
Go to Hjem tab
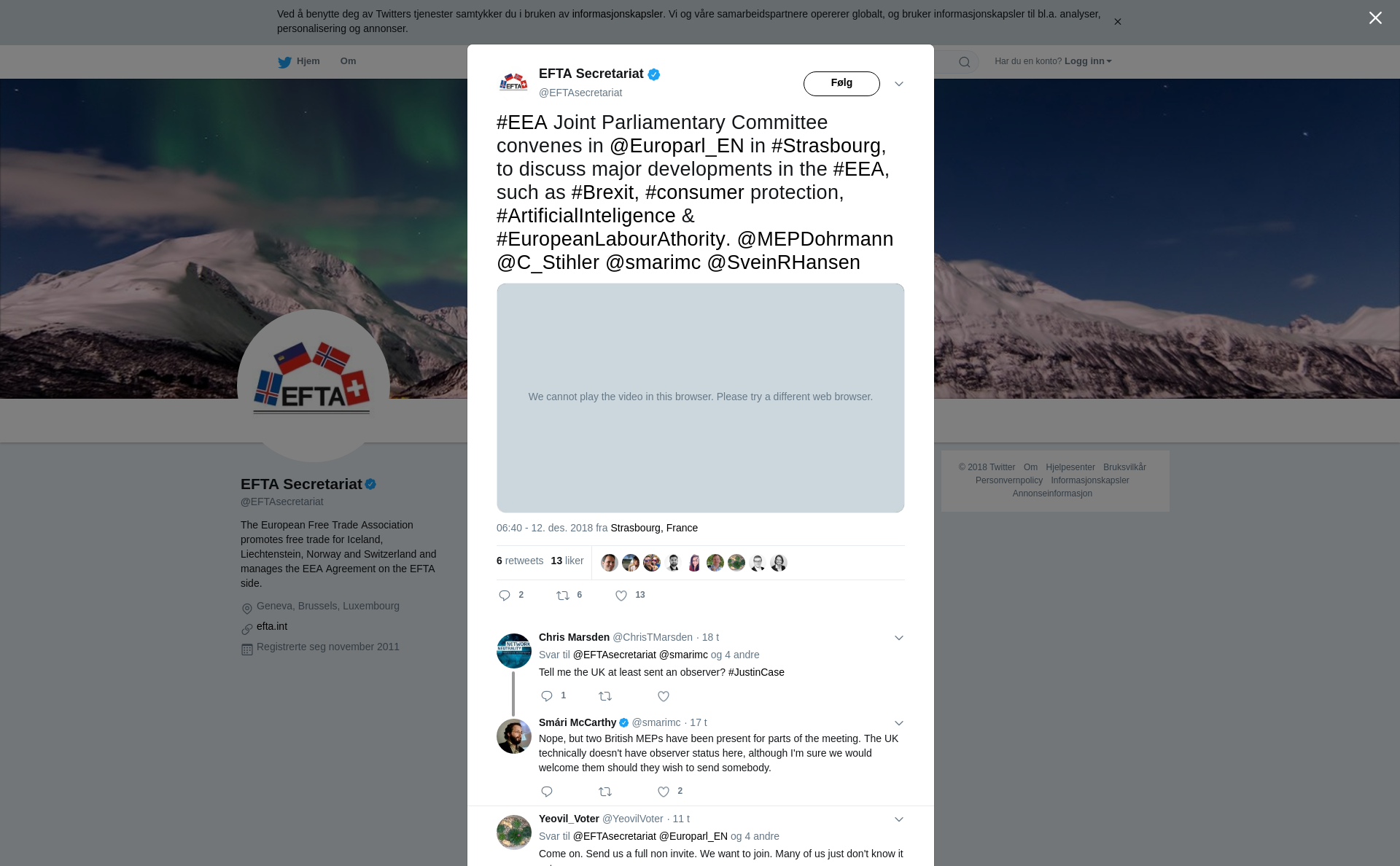(x=299, y=61)
